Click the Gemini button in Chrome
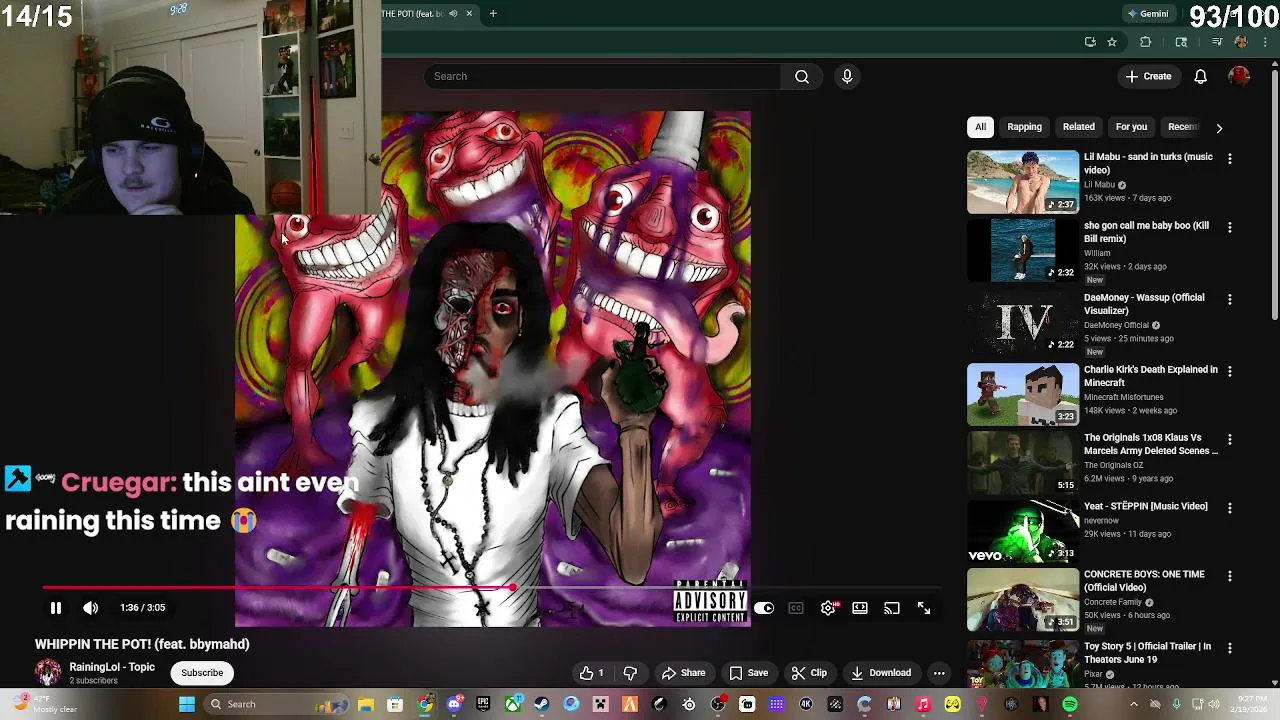Screen dimensions: 1280x720 click(x=1148, y=14)
